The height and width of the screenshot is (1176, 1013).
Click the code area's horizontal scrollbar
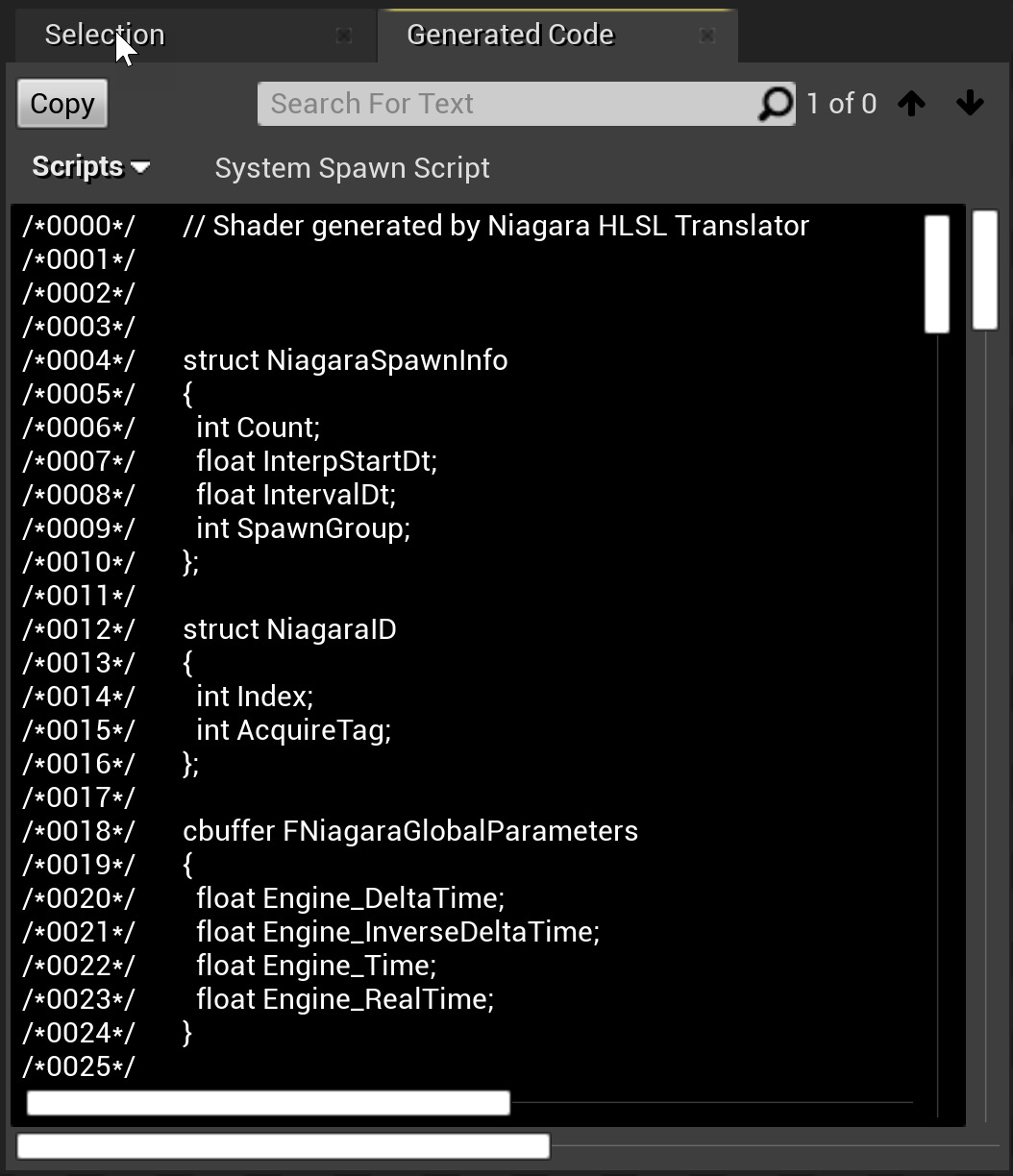pos(268,1103)
